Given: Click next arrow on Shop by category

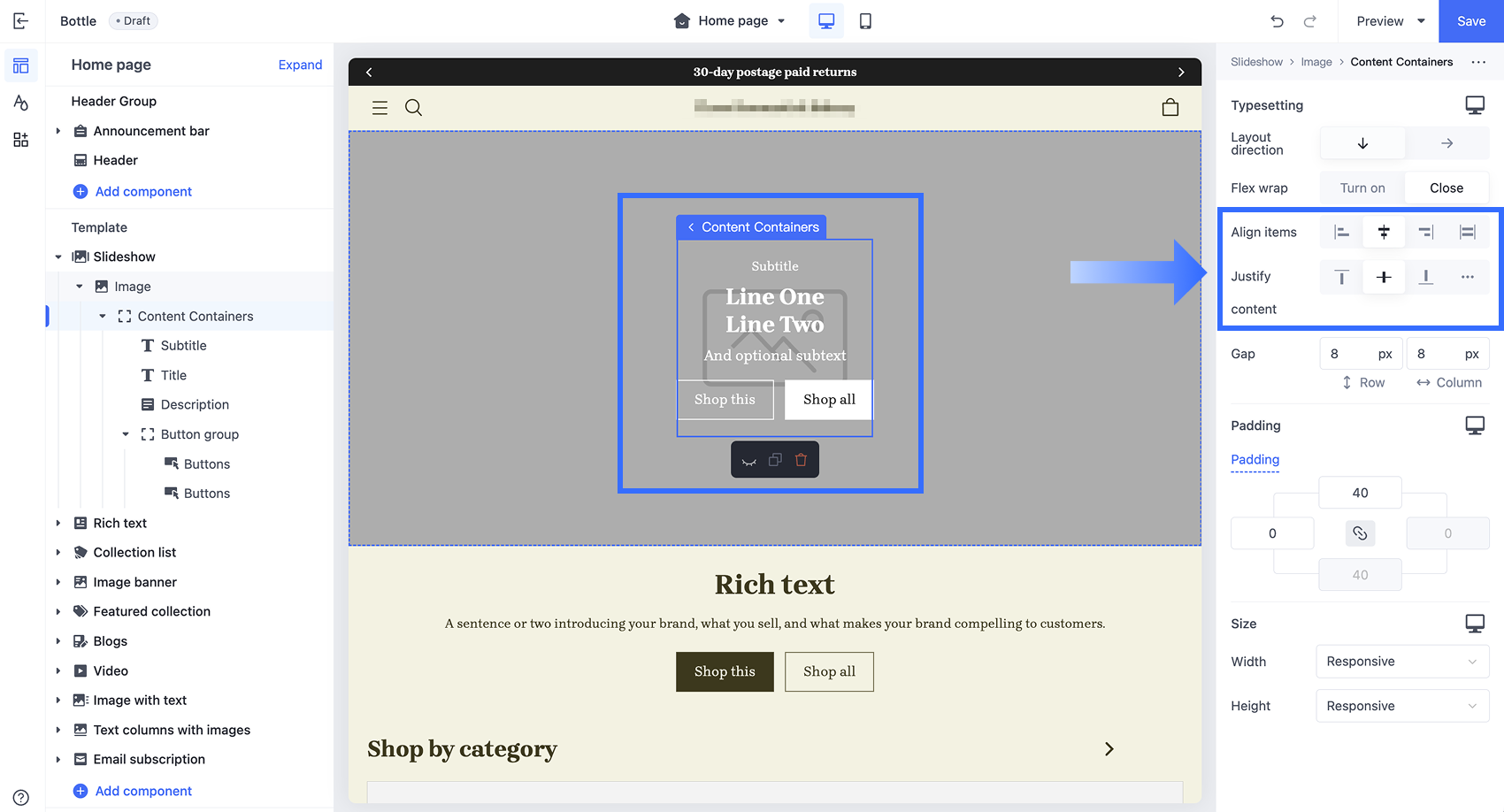Looking at the screenshot, I should 1109,749.
